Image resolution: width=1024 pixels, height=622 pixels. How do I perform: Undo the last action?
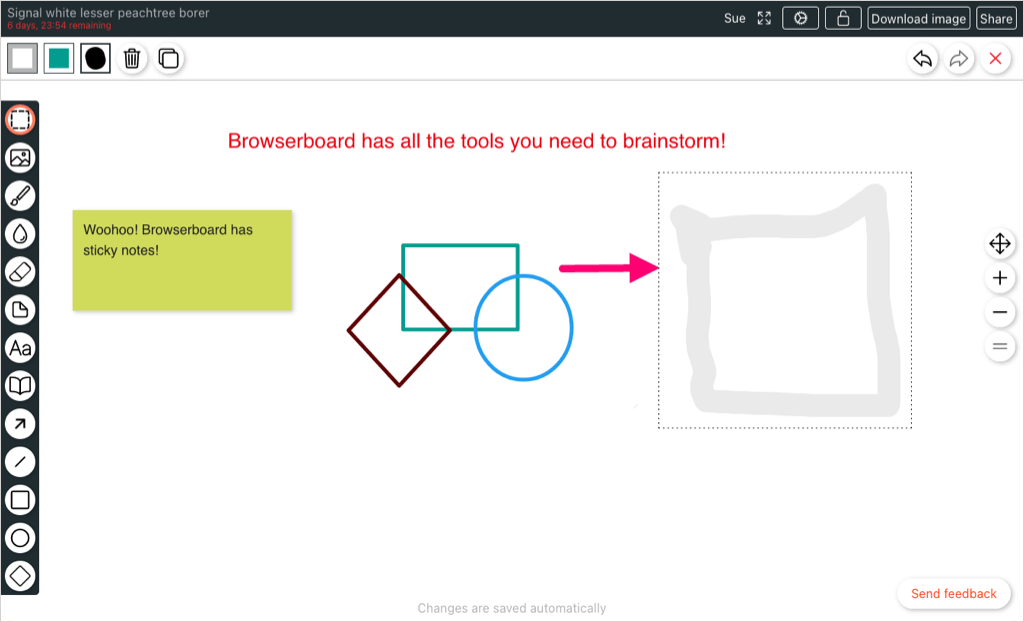tap(923, 59)
